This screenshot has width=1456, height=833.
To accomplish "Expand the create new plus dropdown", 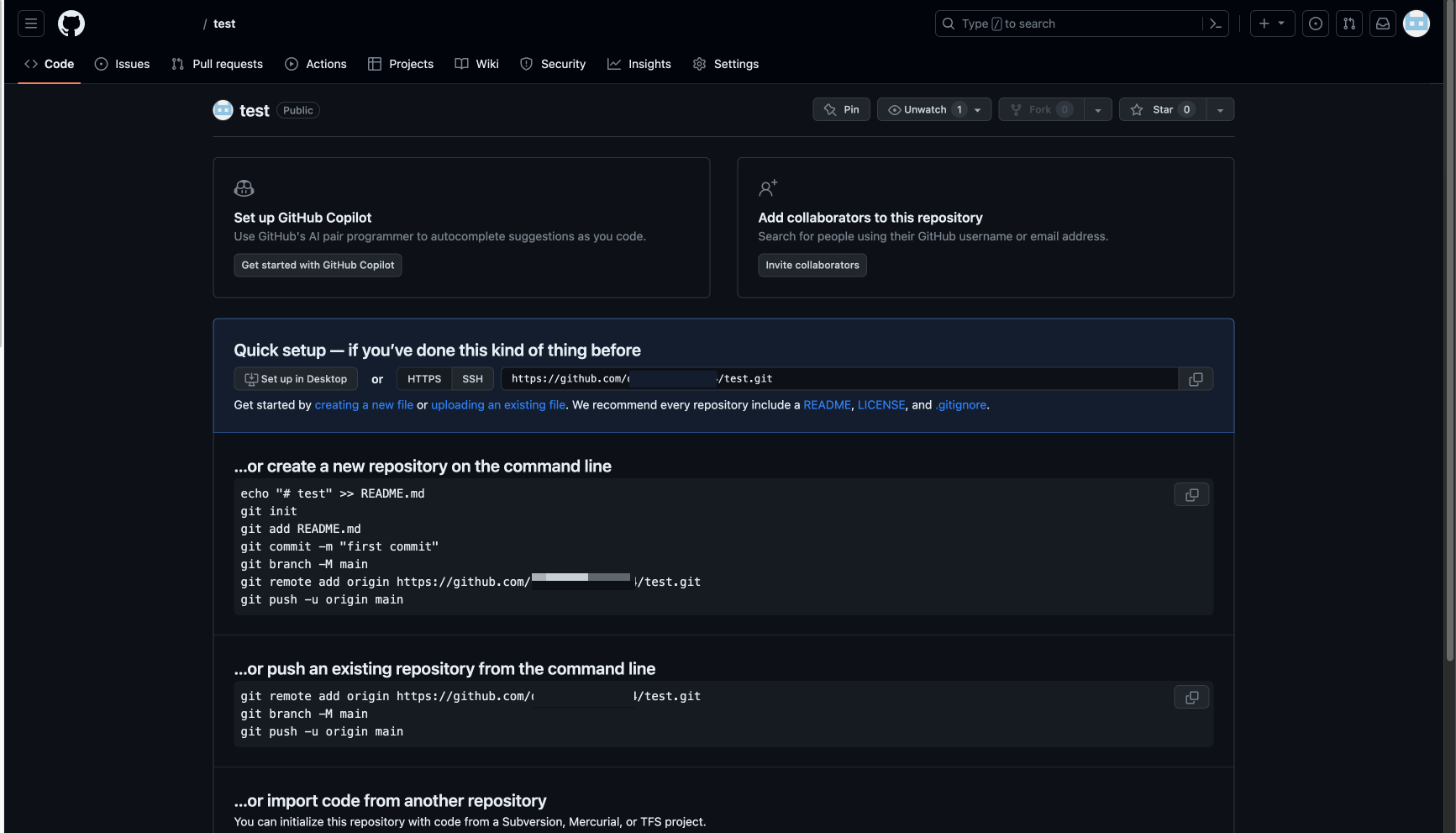I will [1272, 24].
